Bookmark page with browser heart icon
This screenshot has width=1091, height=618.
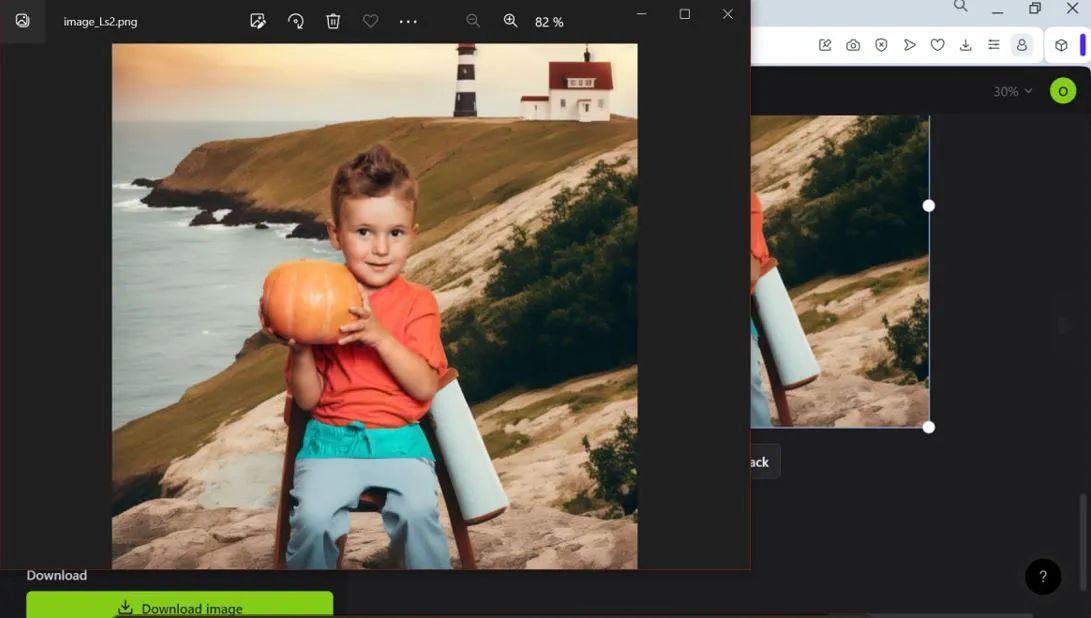click(937, 45)
